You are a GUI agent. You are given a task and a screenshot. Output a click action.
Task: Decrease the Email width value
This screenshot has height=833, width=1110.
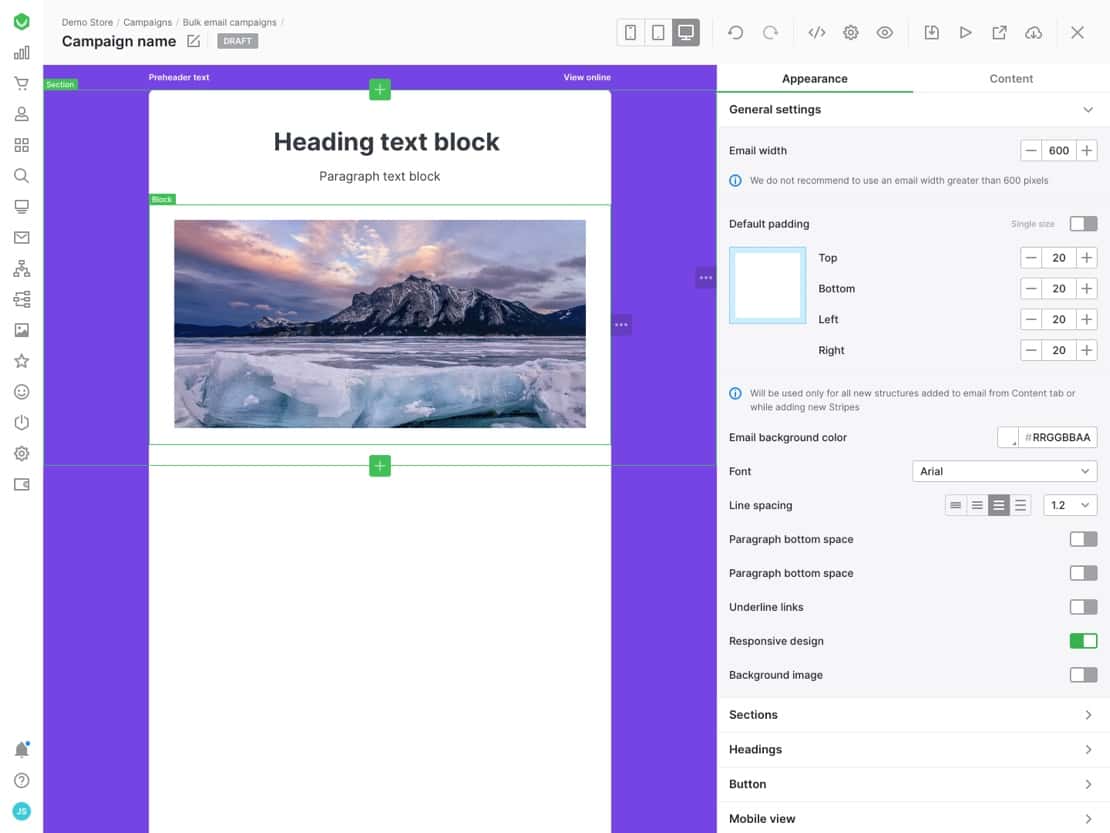pos(1031,151)
